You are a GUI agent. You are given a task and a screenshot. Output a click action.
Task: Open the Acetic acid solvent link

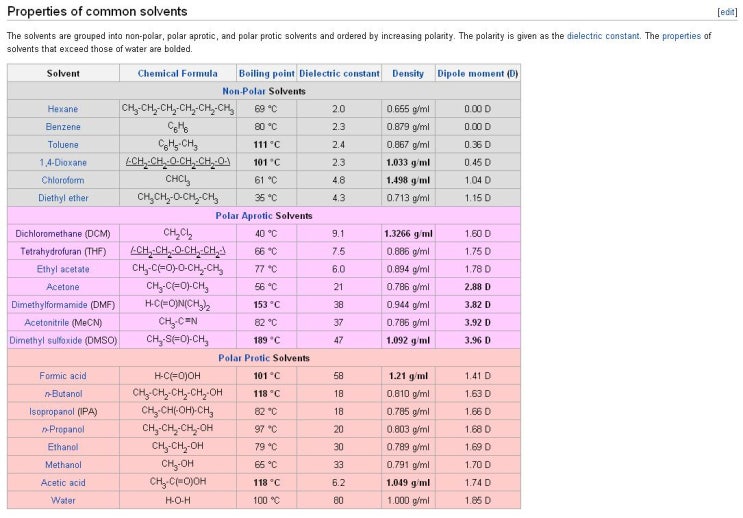click(63, 482)
